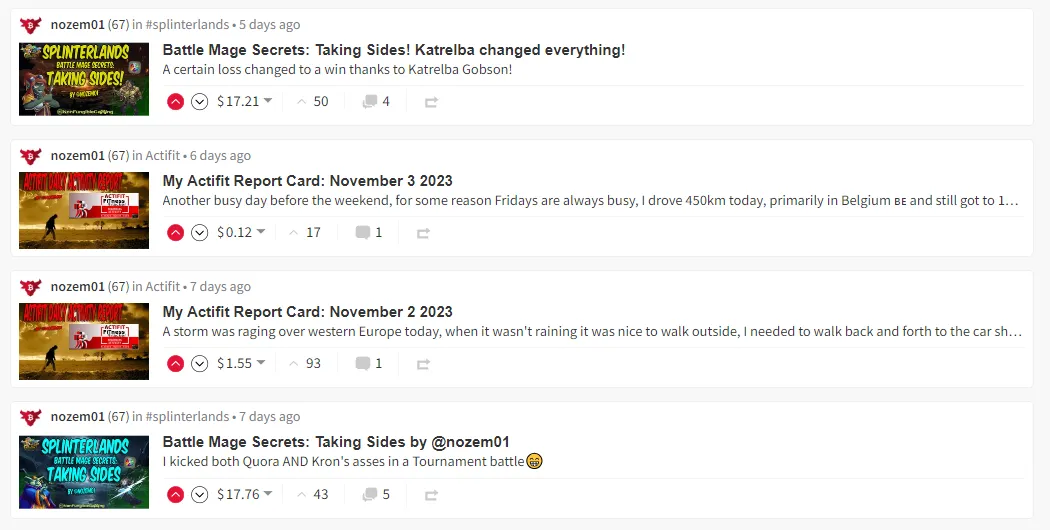
Task: Expand the $0.12 payout dropdown
Action: pos(241,232)
